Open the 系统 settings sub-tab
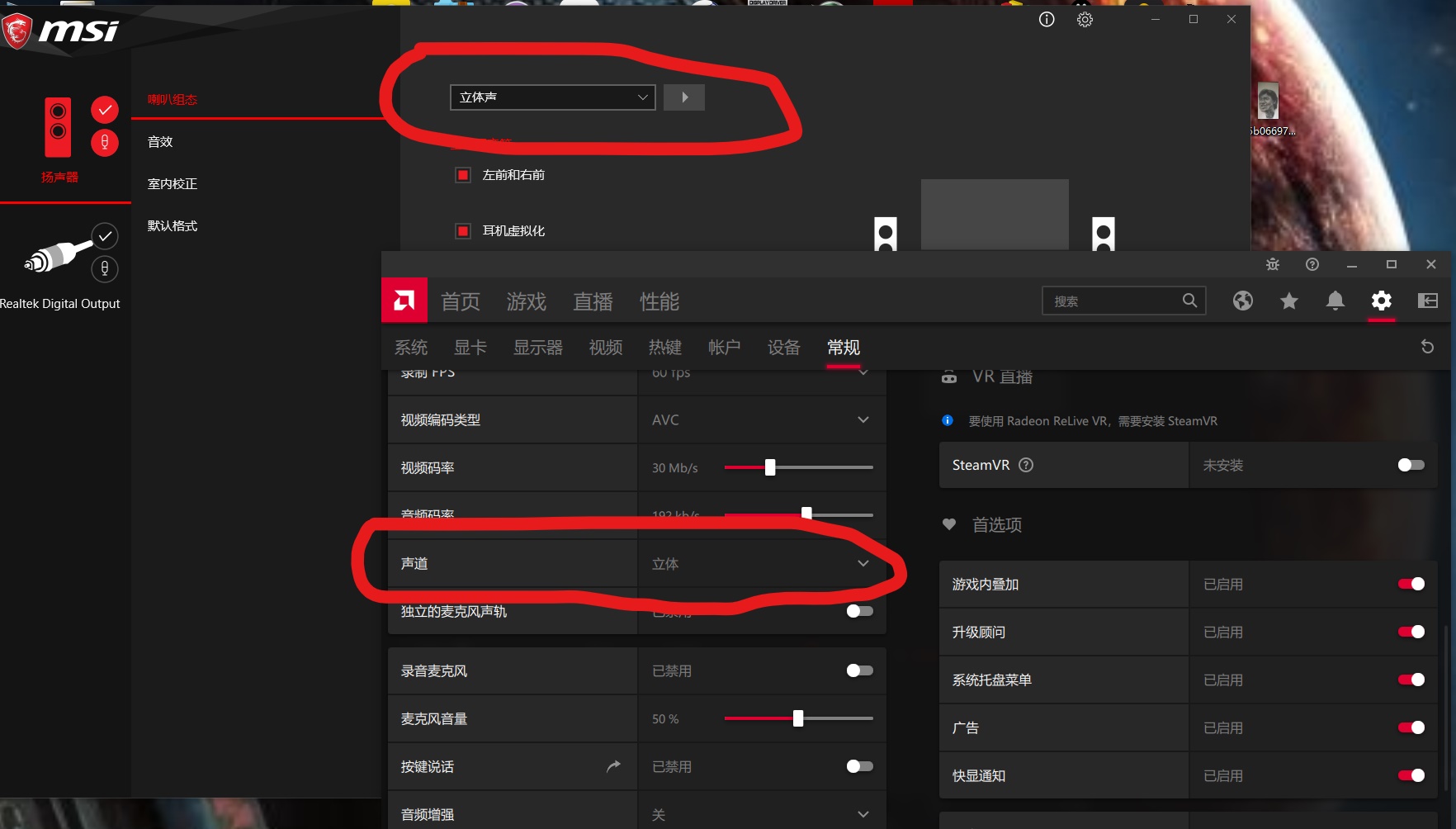The image size is (1456, 829). tap(411, 348)
